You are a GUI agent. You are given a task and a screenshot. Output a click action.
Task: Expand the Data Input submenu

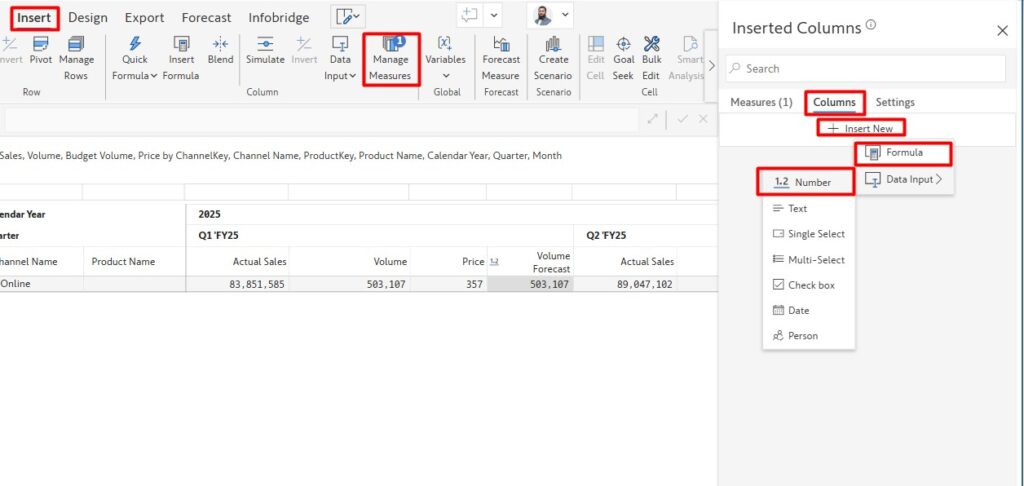[903, 179]
